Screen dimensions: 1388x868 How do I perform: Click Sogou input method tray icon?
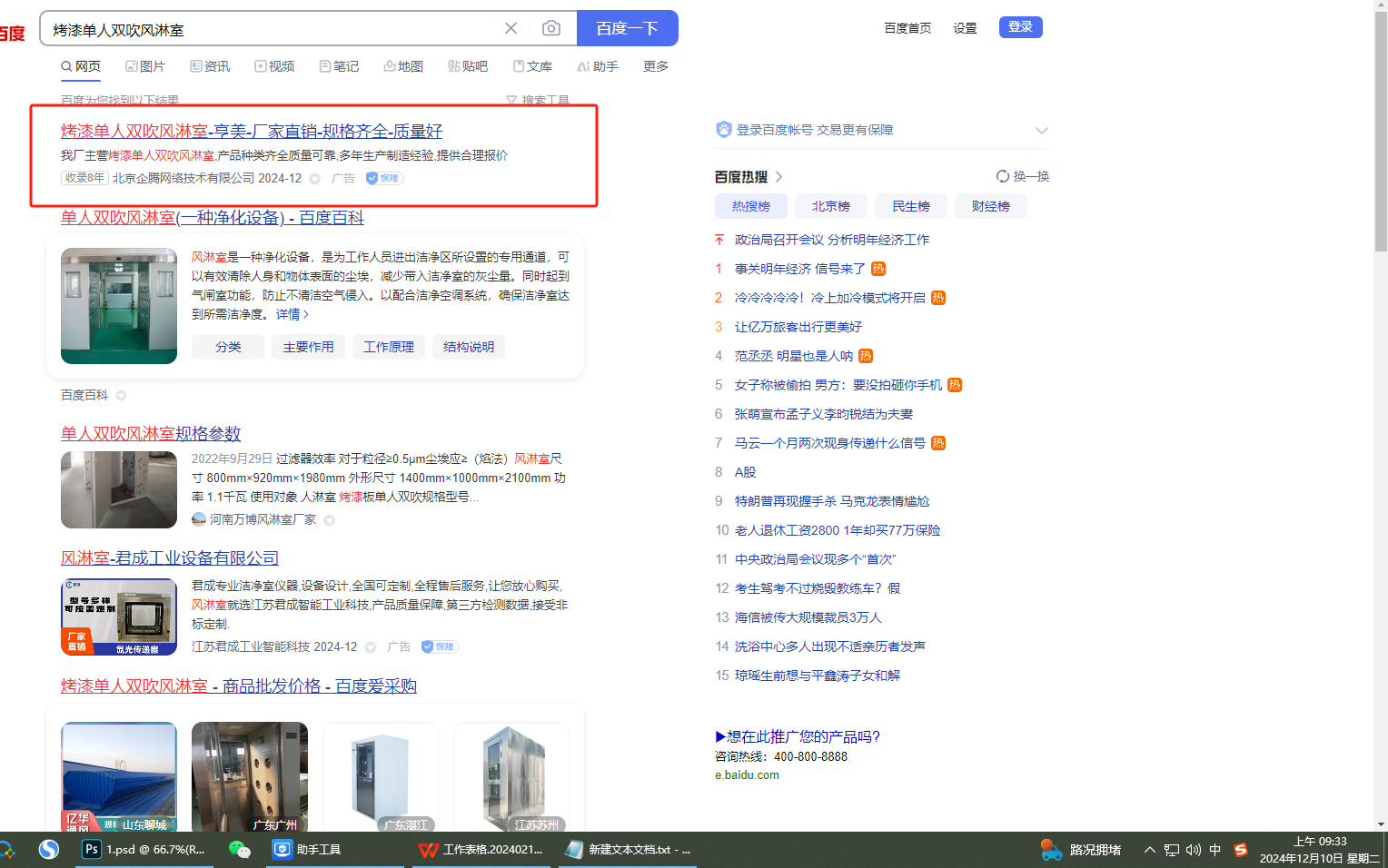[x=1241, y=850]
